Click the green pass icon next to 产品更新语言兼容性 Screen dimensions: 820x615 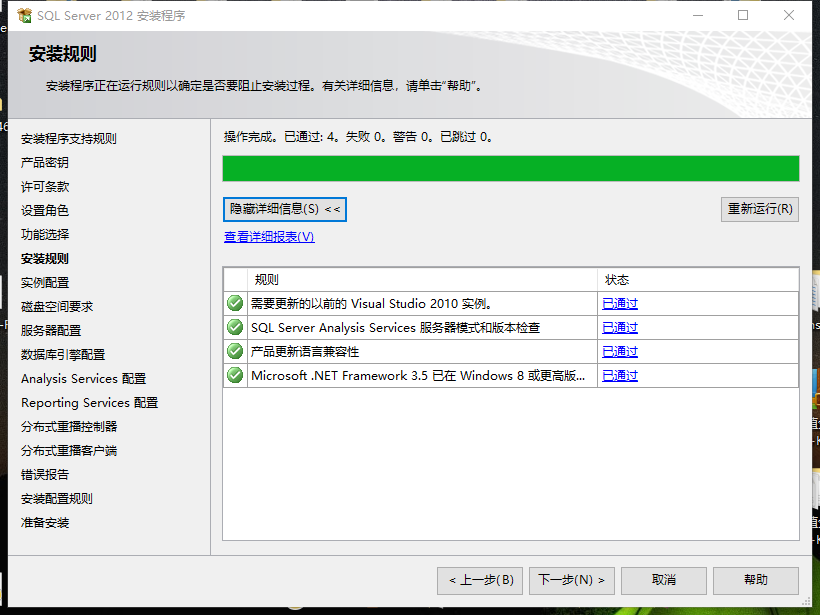tap(234, 351)
